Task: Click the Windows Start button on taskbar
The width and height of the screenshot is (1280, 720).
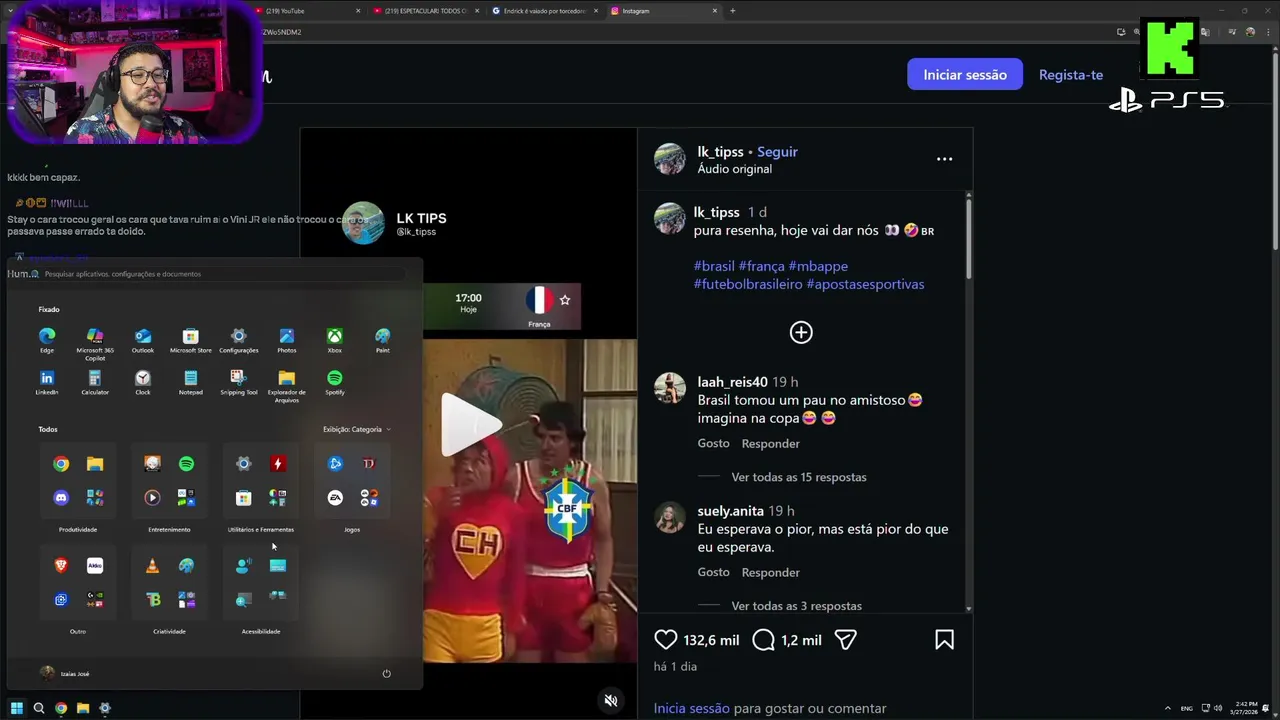Action: (16, 708)
